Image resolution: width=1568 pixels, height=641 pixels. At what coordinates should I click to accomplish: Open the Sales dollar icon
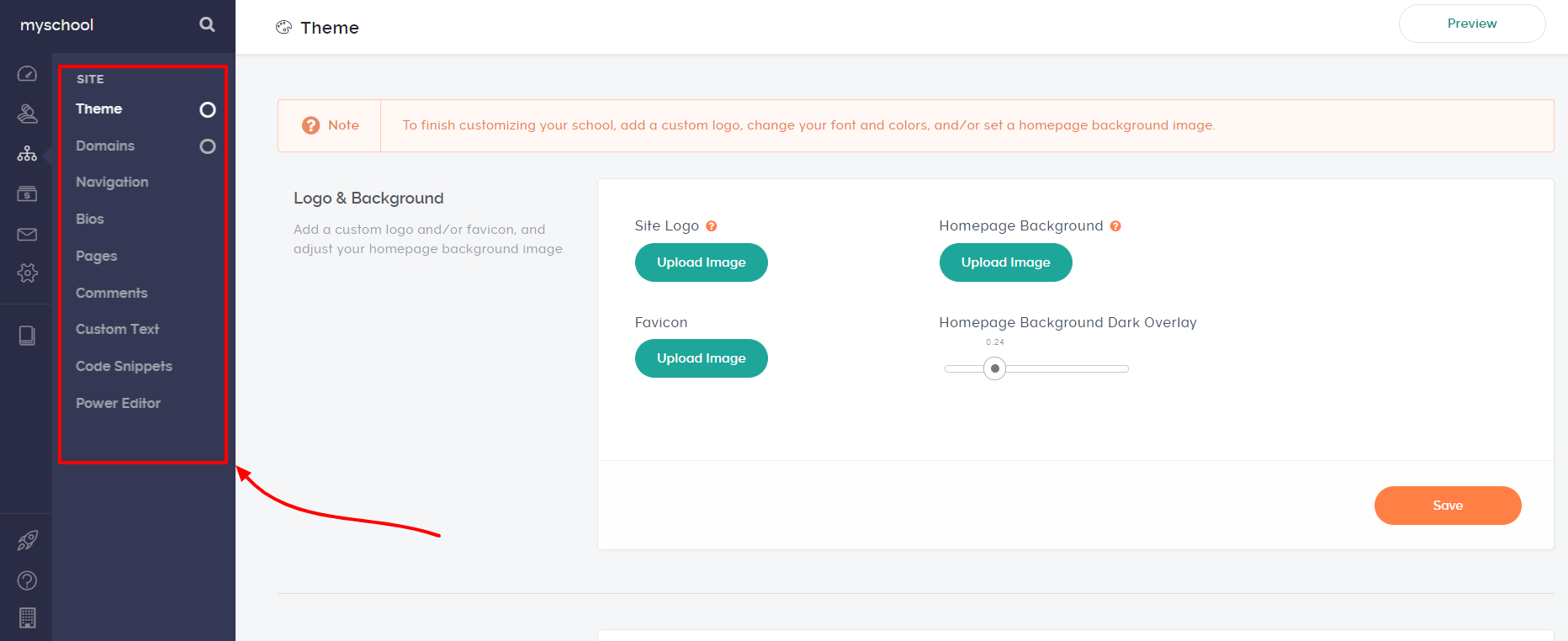point(27,194)
